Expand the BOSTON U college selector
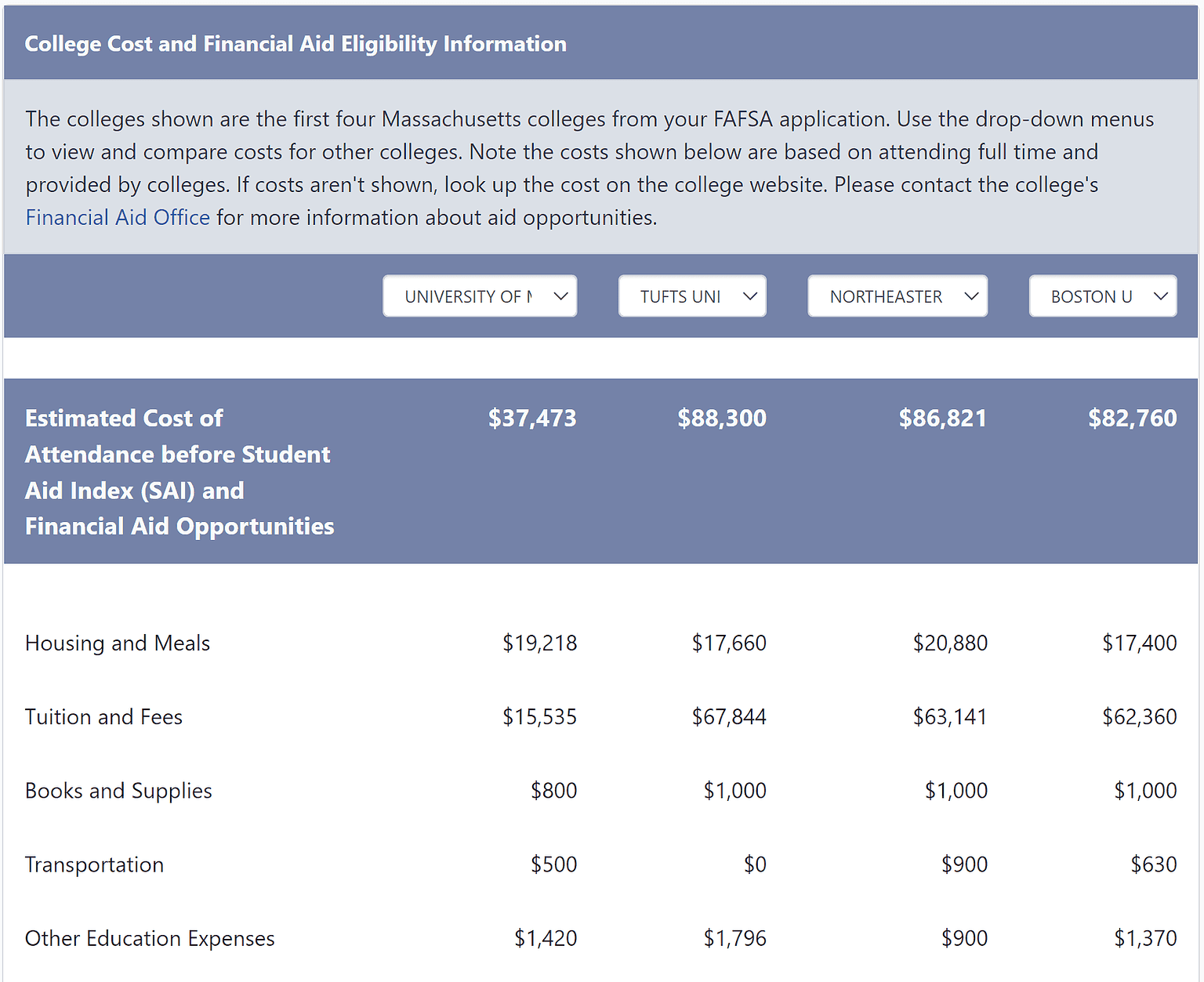The height and width of the screenshot is (982, 1204). [x=1103, y=295]
